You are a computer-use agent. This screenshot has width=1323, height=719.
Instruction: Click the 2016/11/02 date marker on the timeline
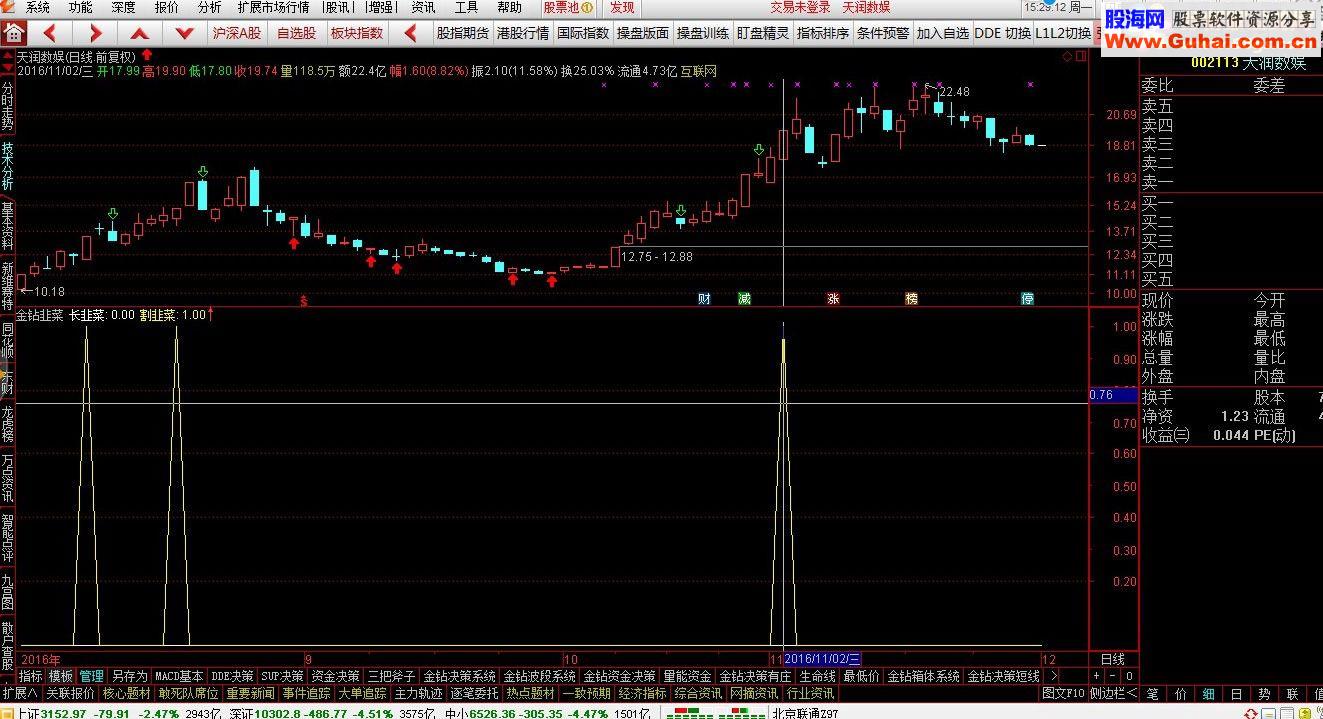tap(822, 659)
